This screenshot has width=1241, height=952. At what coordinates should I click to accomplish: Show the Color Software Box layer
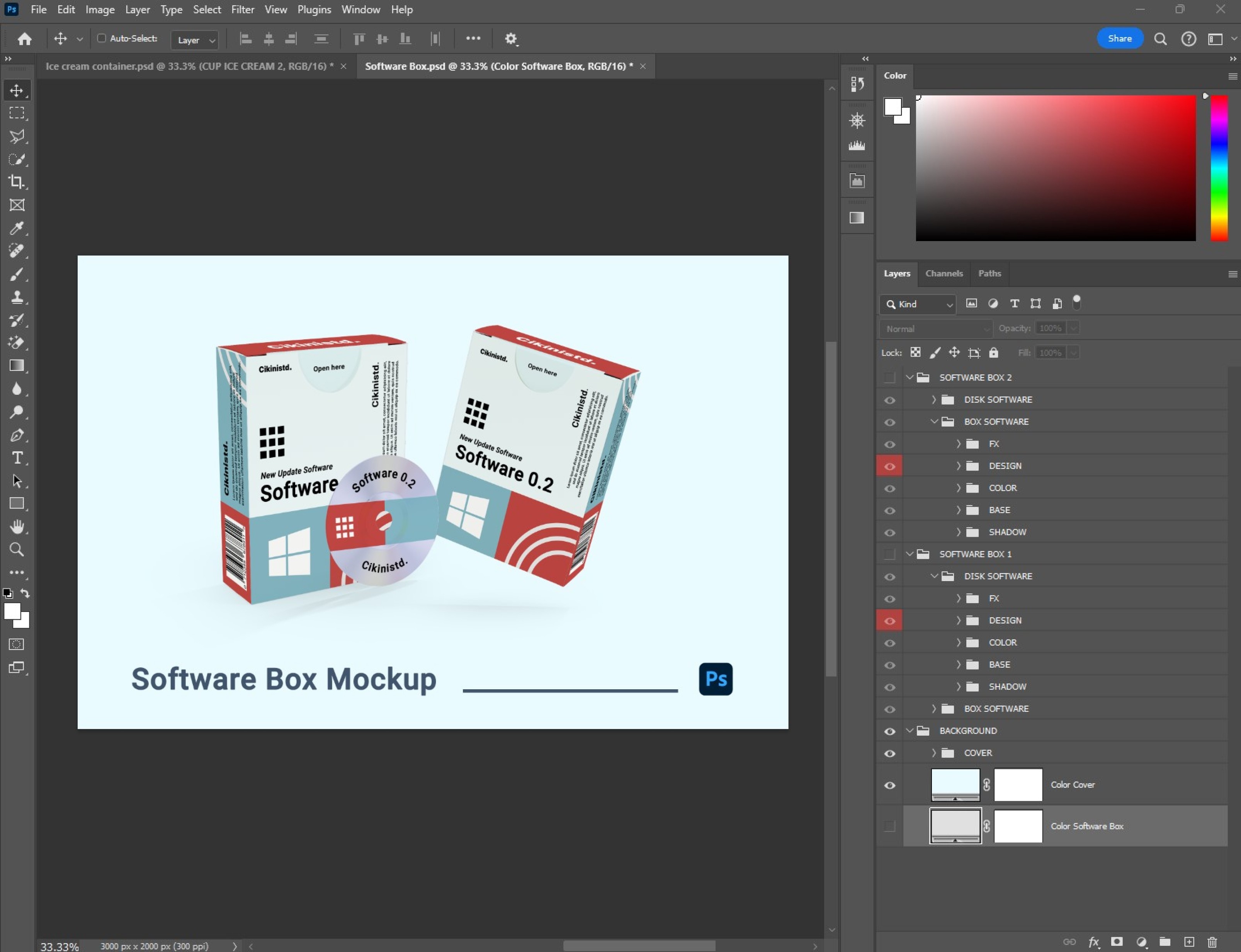tap(890, 827)
